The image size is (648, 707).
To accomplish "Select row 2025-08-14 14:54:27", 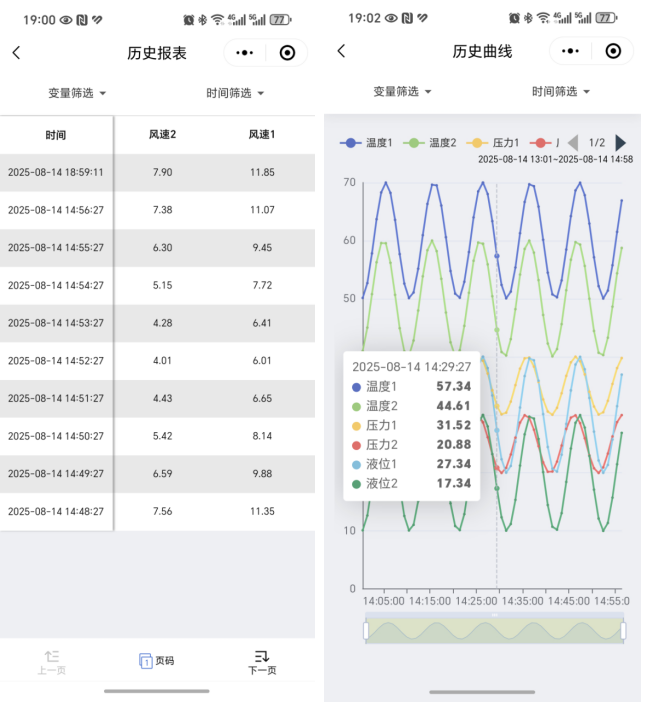I will pos(157,285).
